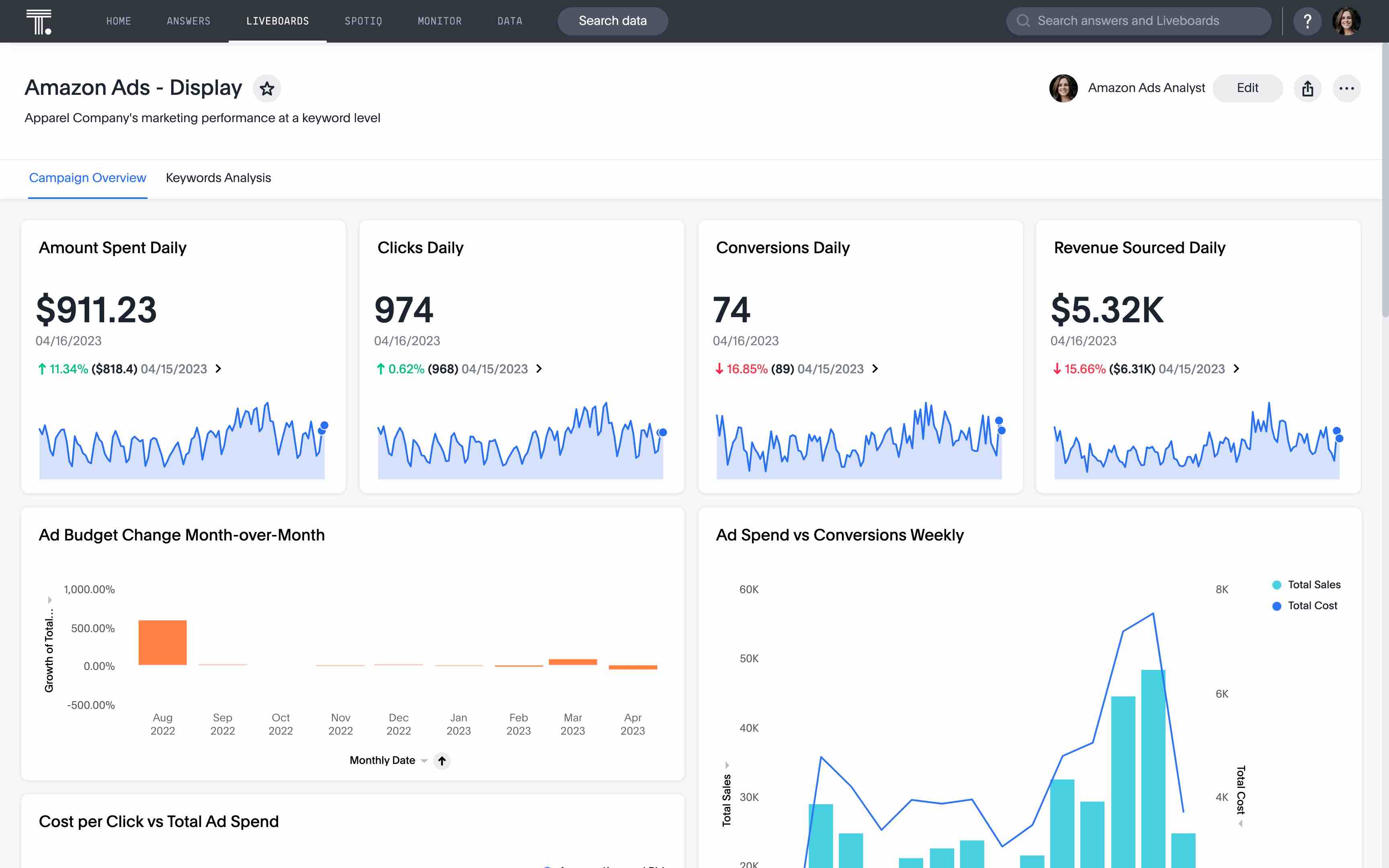Image resolution: width=1389 pixels, height=868 pixels.
Task: Click the tallest teal bar in weekly chart
Action: (x=1153, y=769)
